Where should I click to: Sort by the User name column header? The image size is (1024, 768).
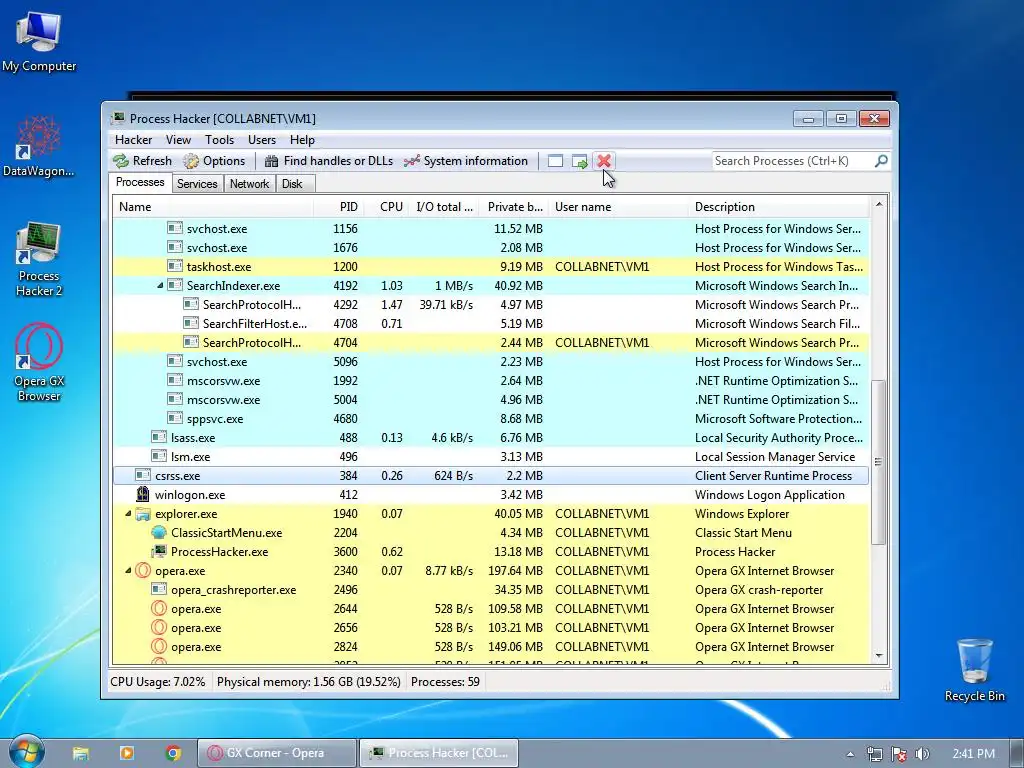point(618,207)
